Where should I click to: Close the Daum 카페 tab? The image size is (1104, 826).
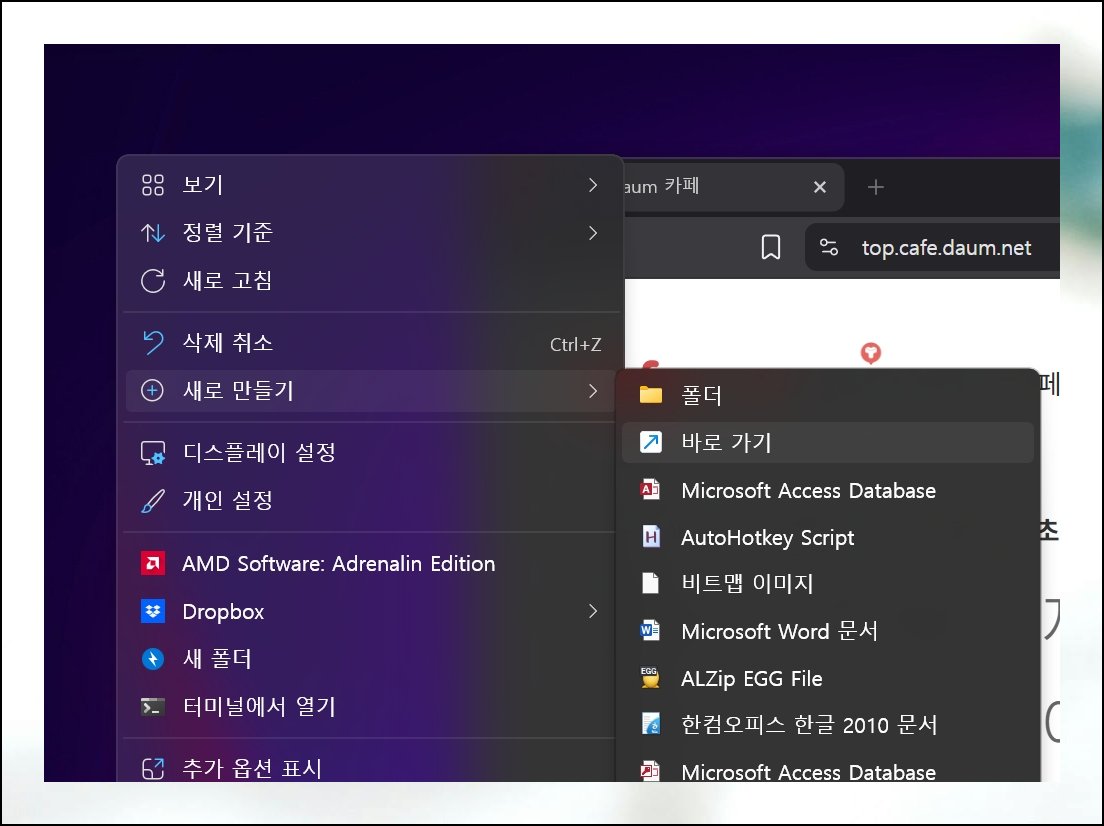click(820, 187)
